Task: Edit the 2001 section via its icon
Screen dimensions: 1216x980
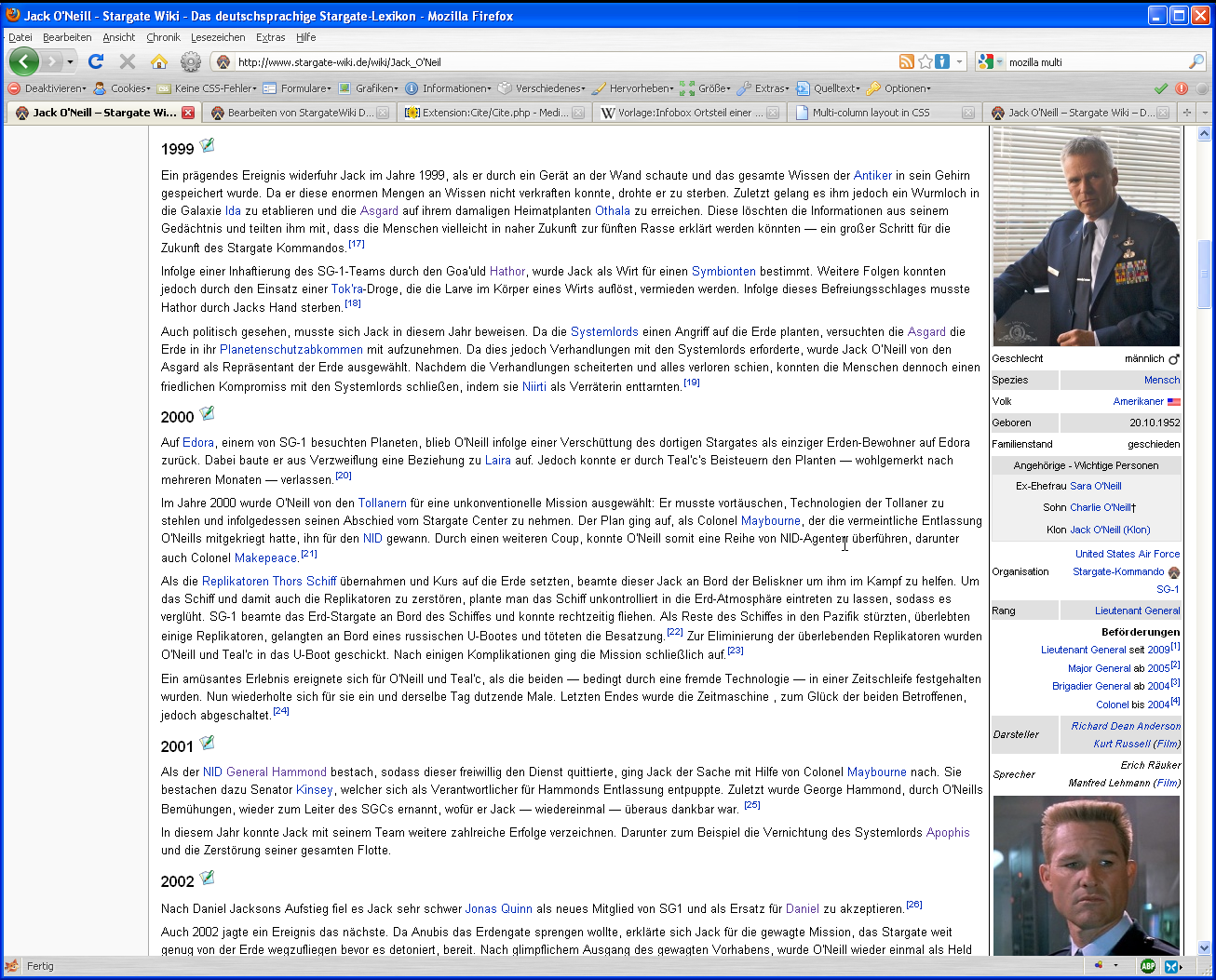Action: click(x=207, y=744)
